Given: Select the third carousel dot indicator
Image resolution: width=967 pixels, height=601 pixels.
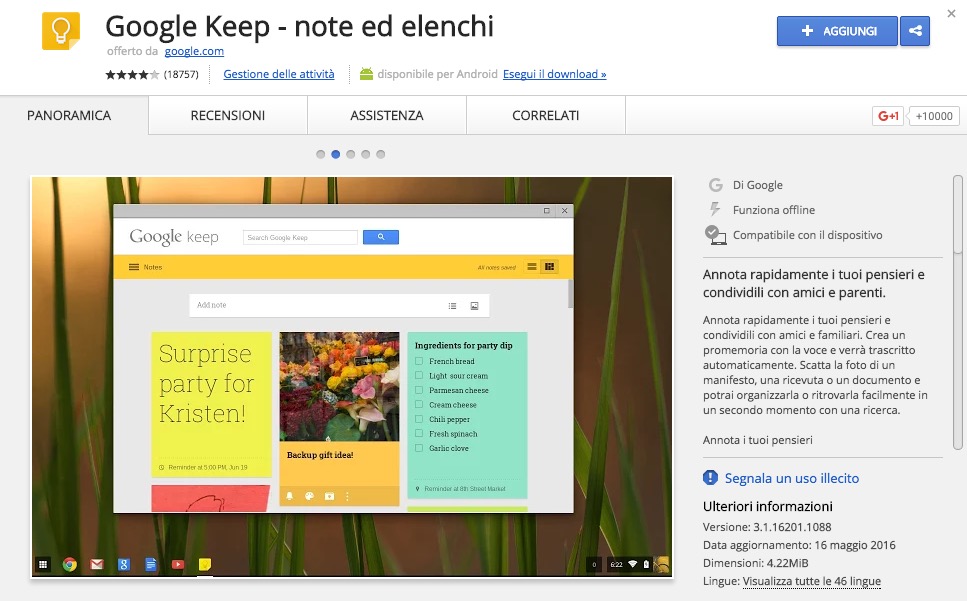Looking at the screenshot, I should tap(351, 154).
